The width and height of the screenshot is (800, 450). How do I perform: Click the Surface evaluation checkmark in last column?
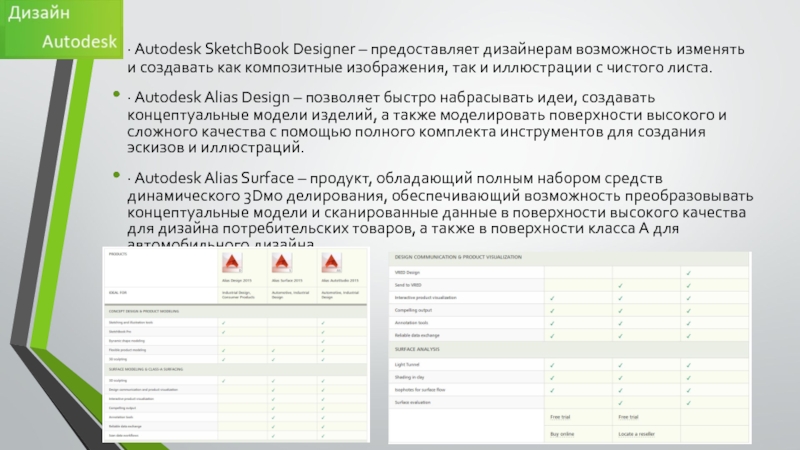688,402
